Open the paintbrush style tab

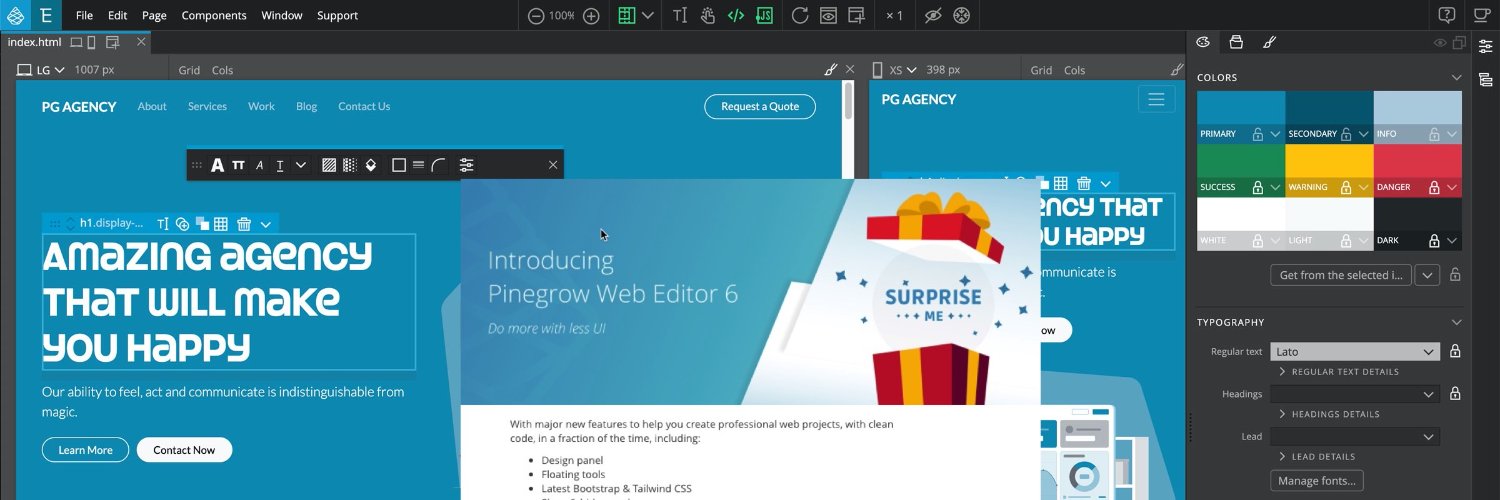point(1269,42)
